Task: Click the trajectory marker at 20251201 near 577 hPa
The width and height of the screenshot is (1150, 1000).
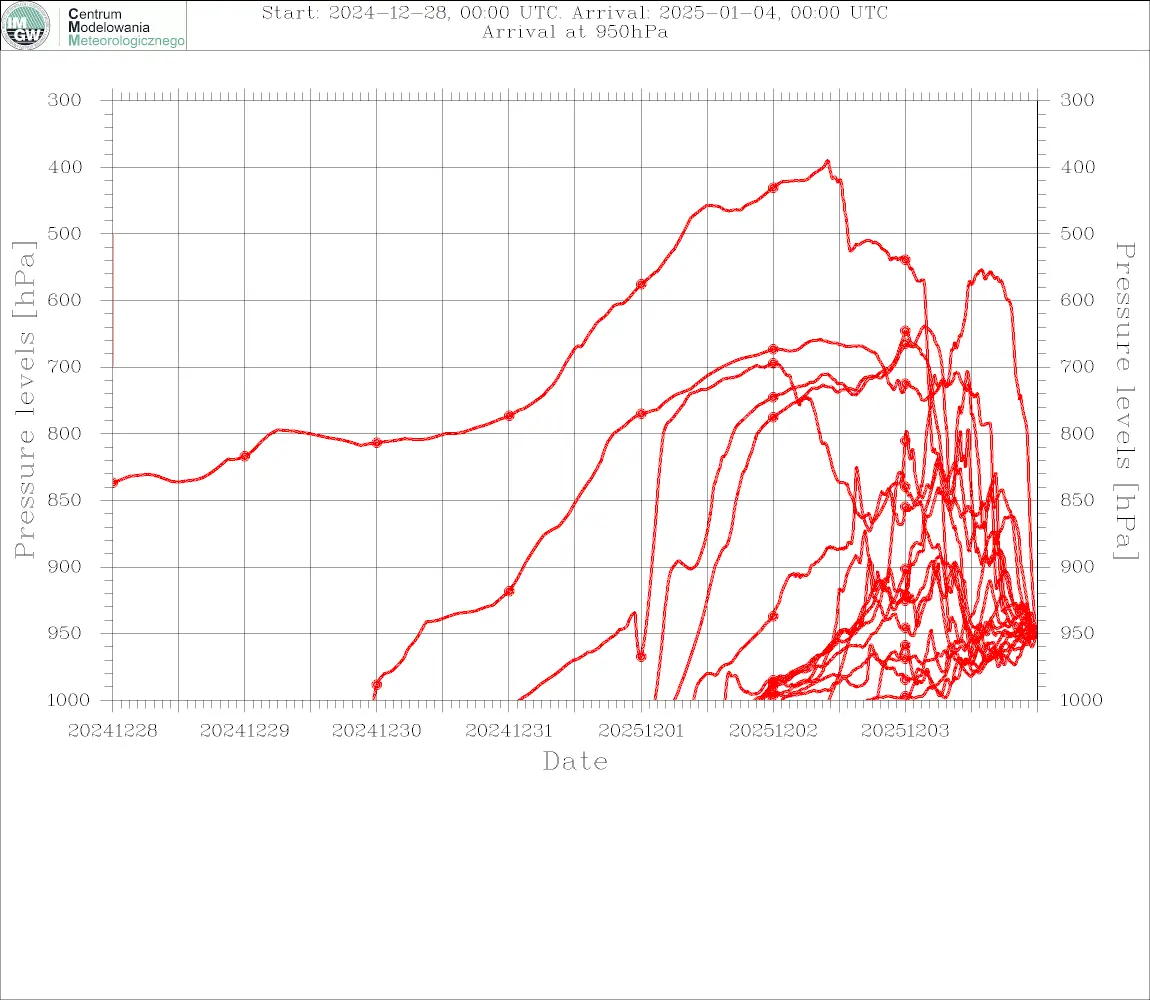Action: pos(641,284)
